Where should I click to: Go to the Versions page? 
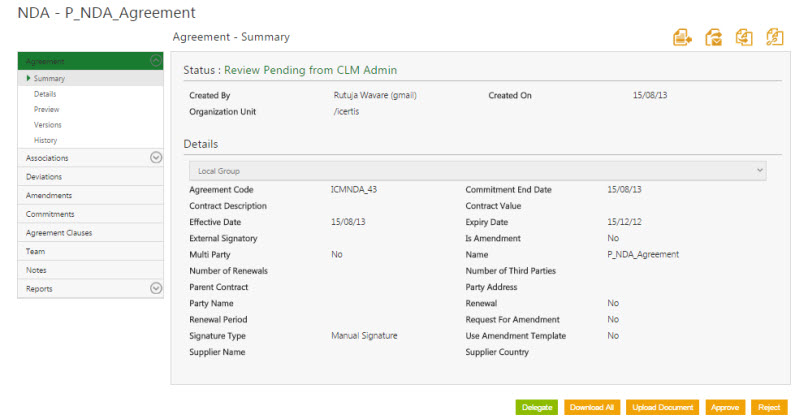point(47,125)
